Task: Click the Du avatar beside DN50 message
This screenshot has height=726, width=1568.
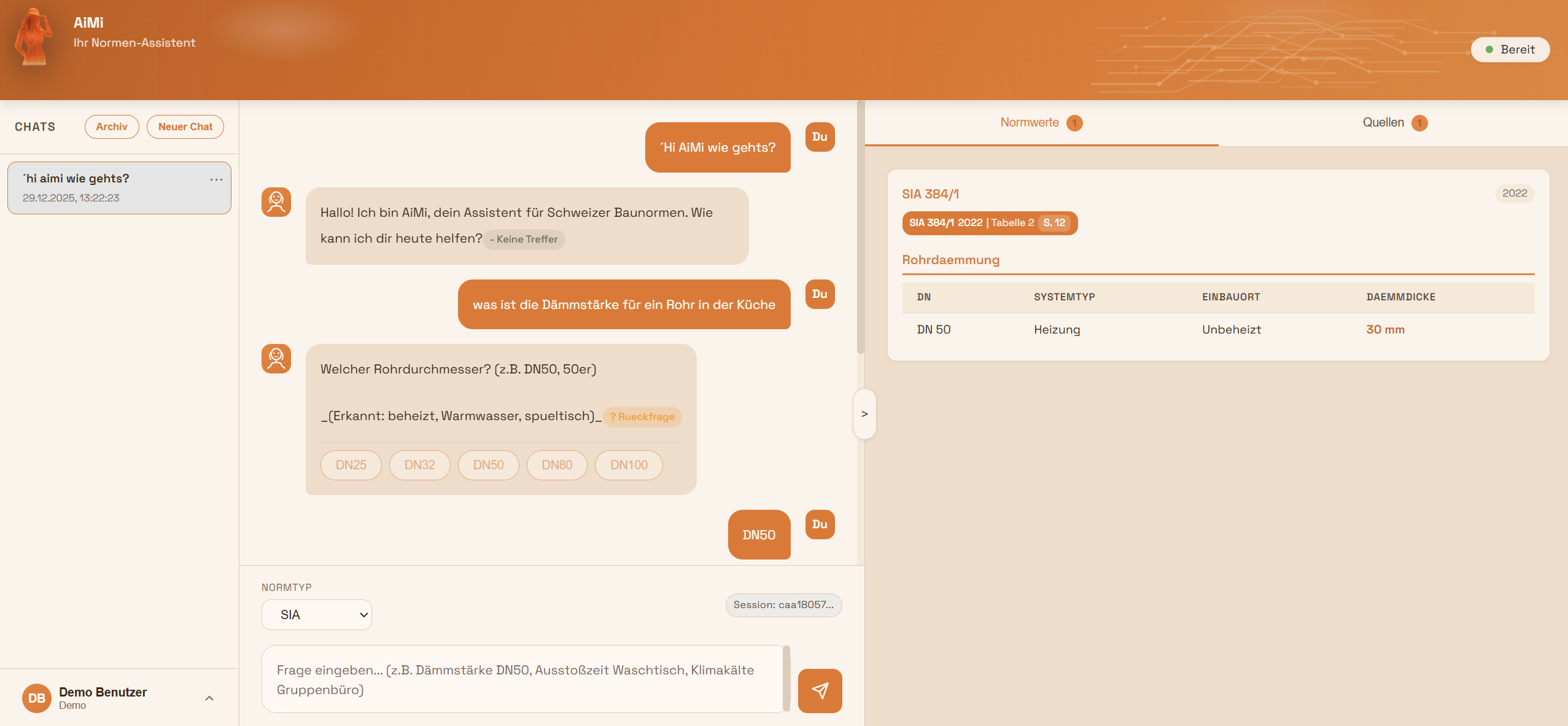Action: pyautogui.click(x=820, y=525)
